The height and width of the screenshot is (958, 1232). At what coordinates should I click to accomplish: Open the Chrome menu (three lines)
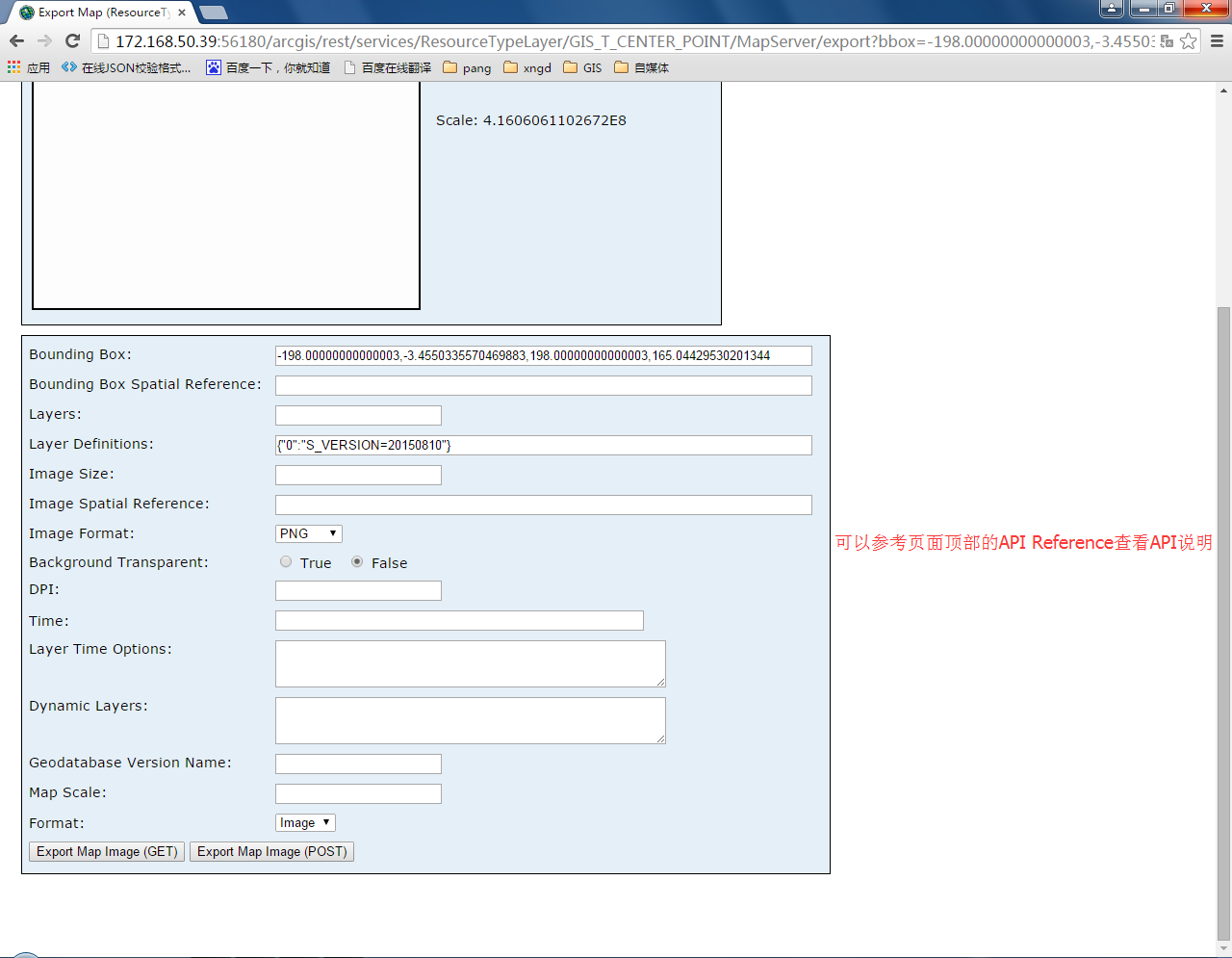click(1217, 41)
